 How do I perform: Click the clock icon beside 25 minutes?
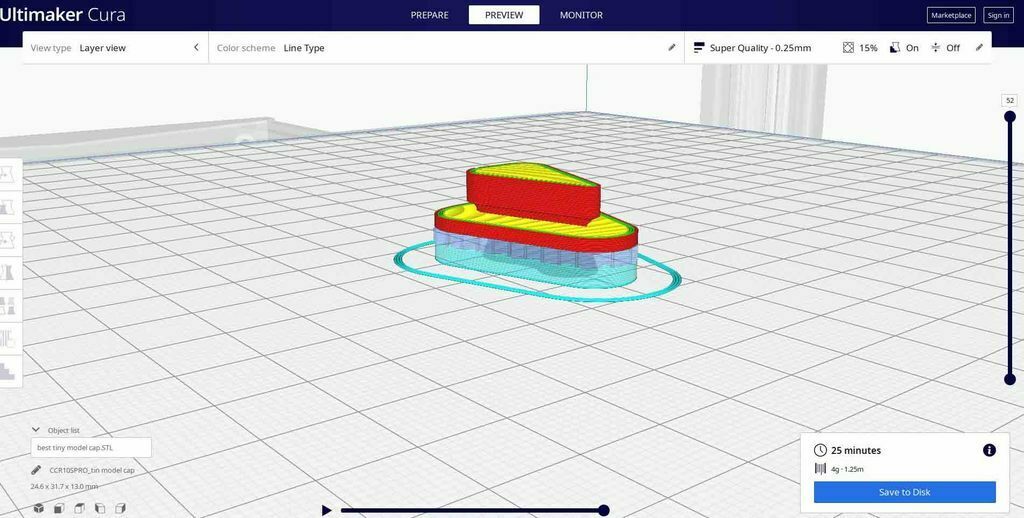(x=820, y=450)
